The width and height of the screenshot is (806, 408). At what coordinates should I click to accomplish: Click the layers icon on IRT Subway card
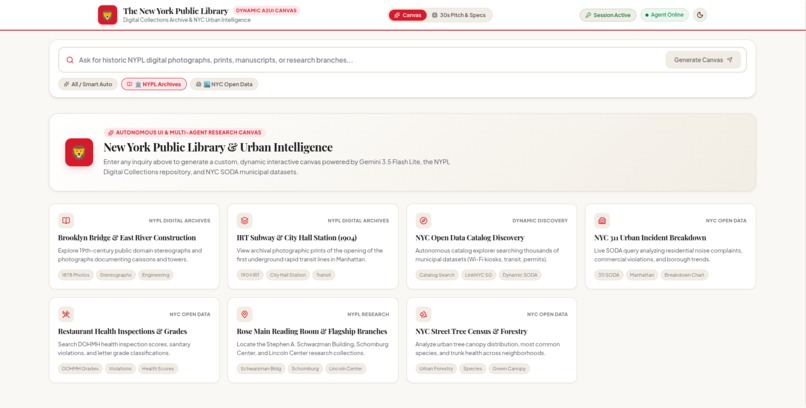[x=245, y=220]
